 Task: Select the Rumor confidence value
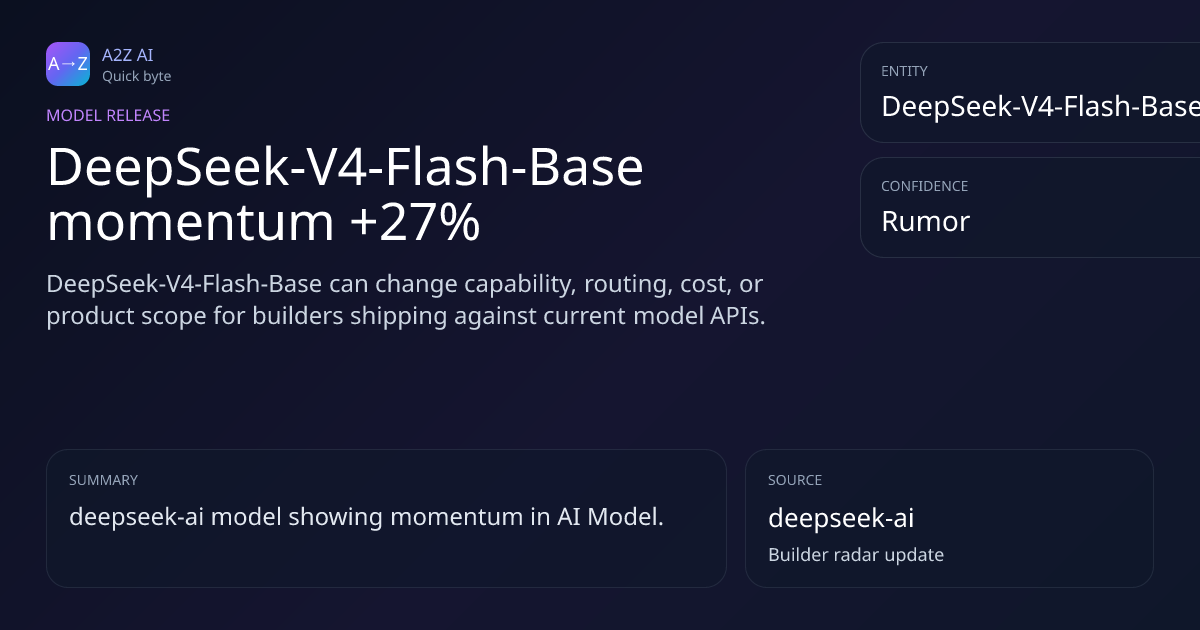pyautogui.click(x=925, y=221)
